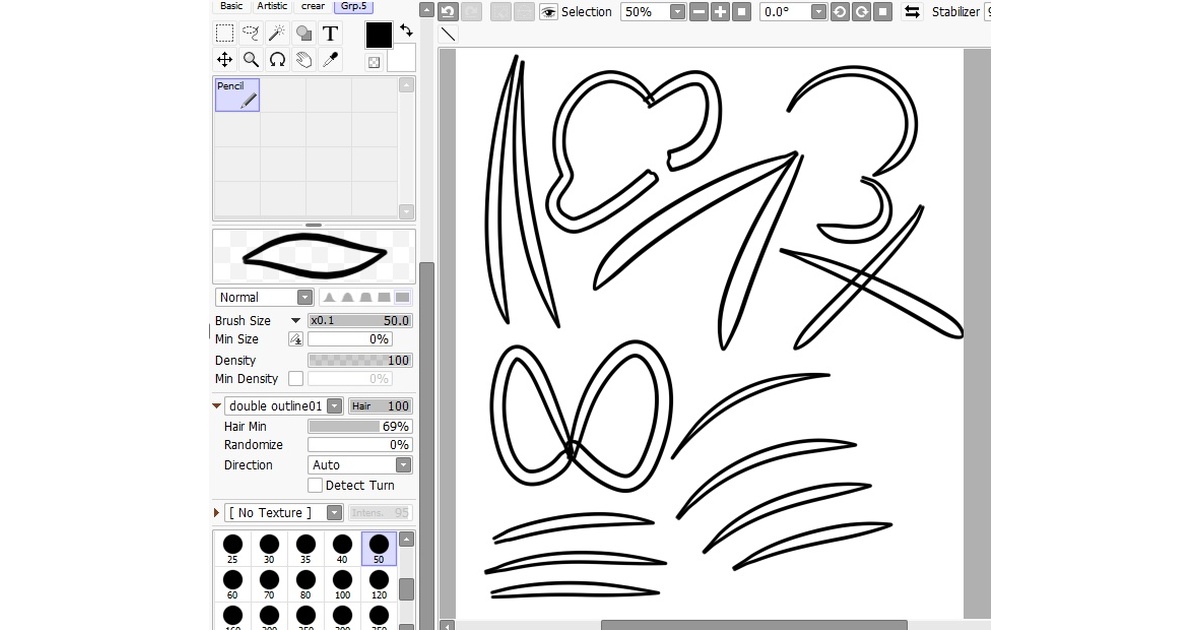Check the Detect Turn option
The image size is (1200, 630).
[x=315, y=485]
